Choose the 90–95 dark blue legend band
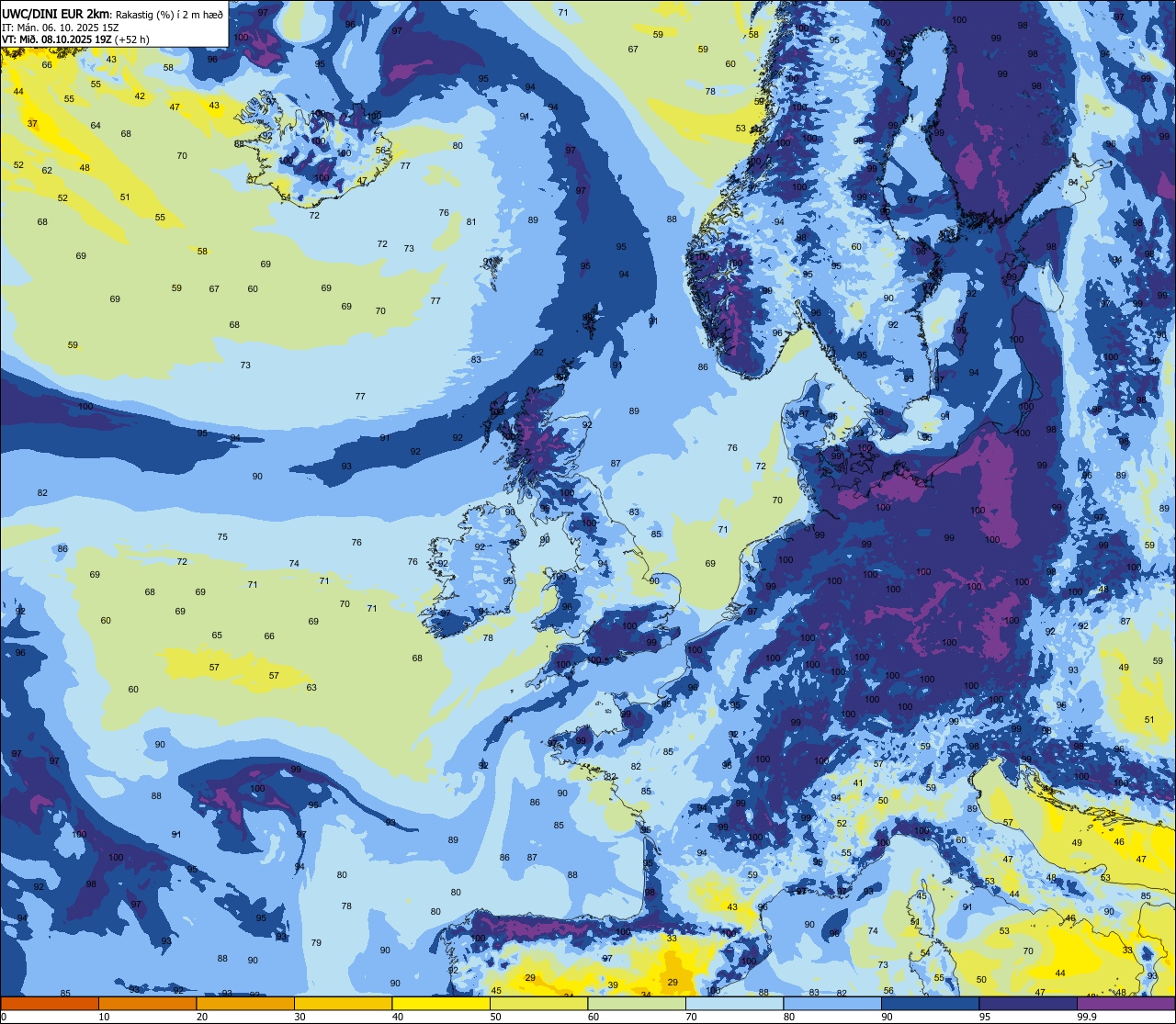Screen dimensions: 1176x1024 click(930, 1003)
